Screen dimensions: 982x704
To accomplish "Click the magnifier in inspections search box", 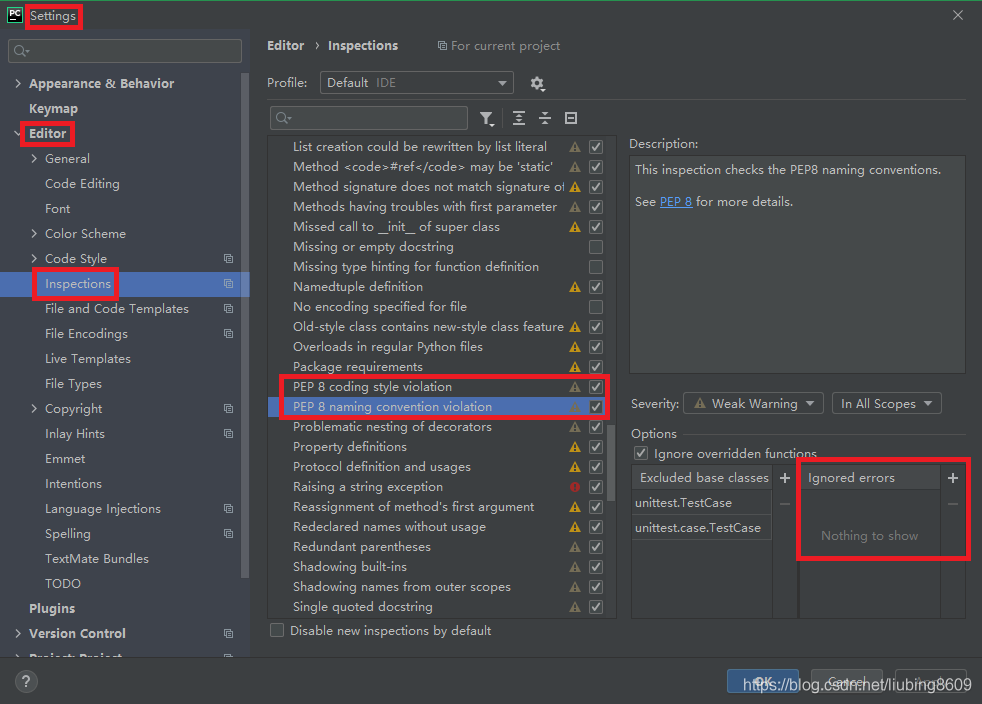I will click(x=284, y=118).
